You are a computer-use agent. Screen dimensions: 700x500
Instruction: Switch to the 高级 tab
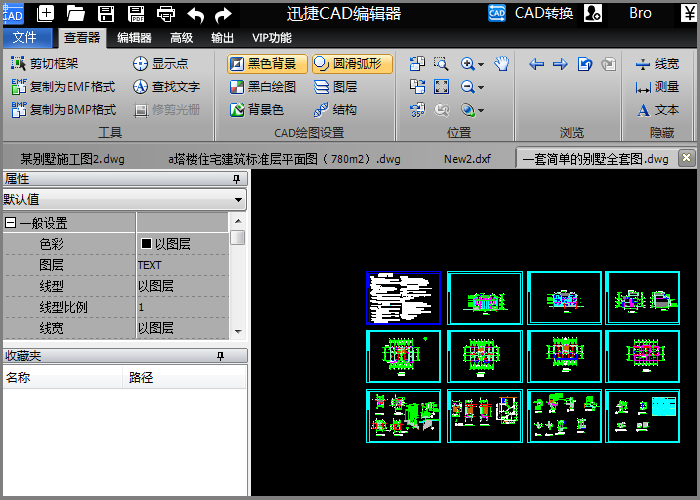pos(181,38)
